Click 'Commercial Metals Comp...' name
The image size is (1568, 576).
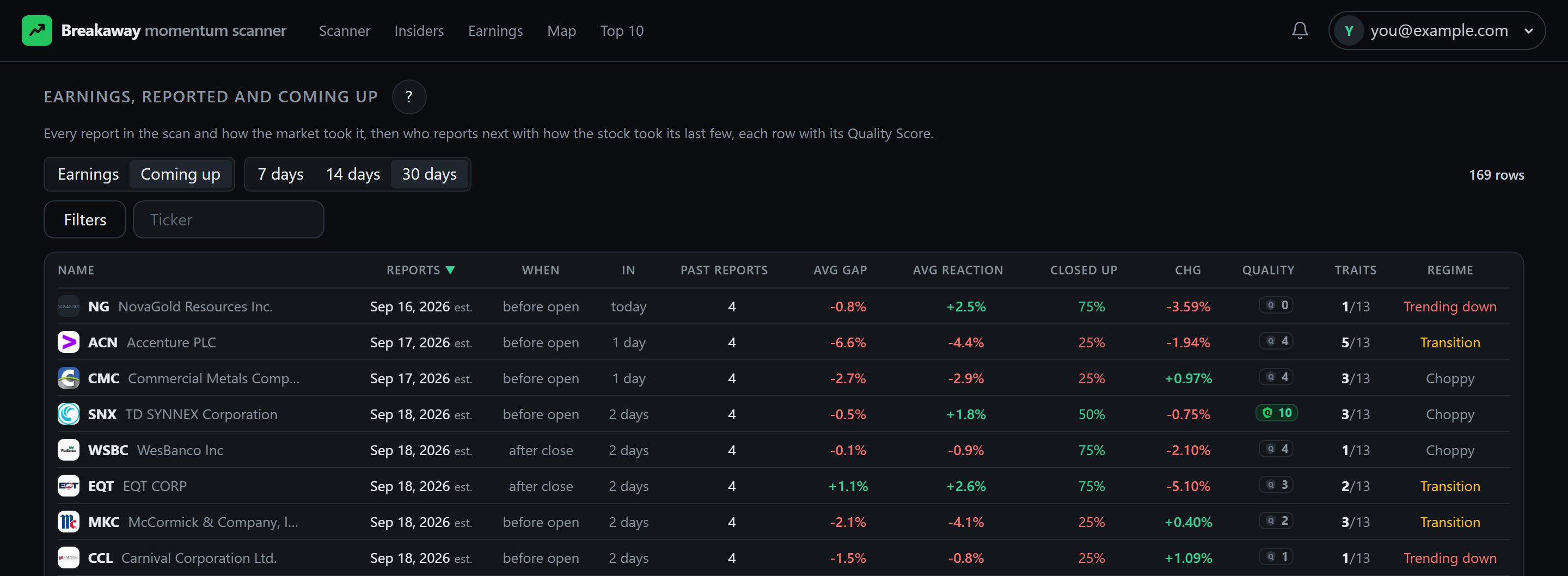point(213,378)
